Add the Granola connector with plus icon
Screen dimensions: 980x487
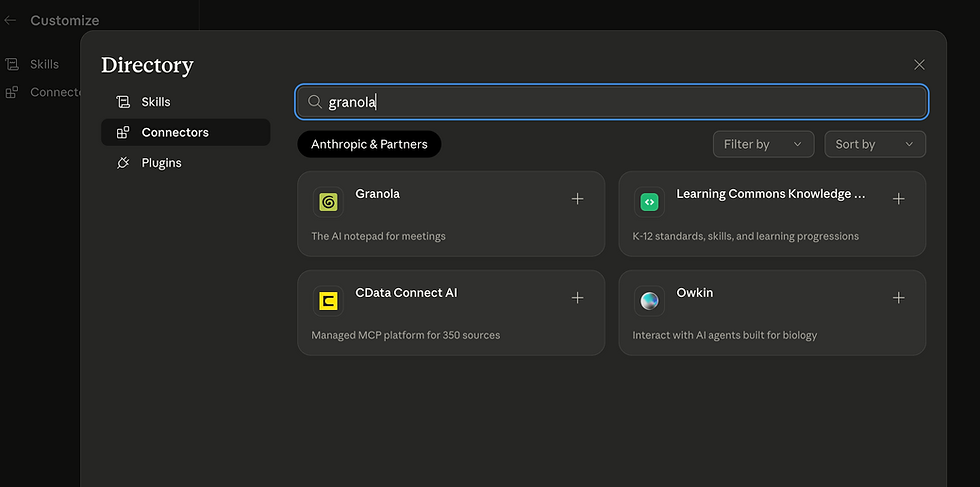[577, 199]
